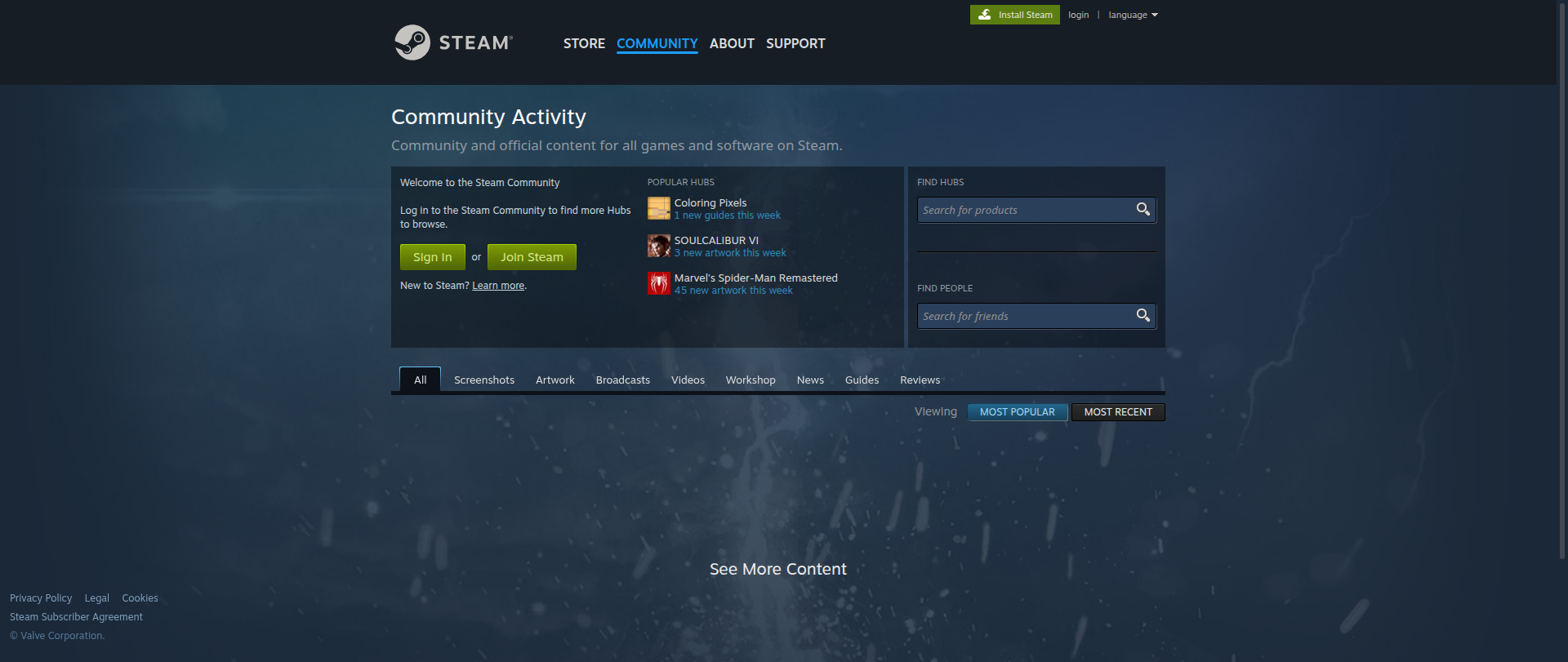Select the All content tab
The height and width of the screenshot is (662, 1568).
pos(420,380)
